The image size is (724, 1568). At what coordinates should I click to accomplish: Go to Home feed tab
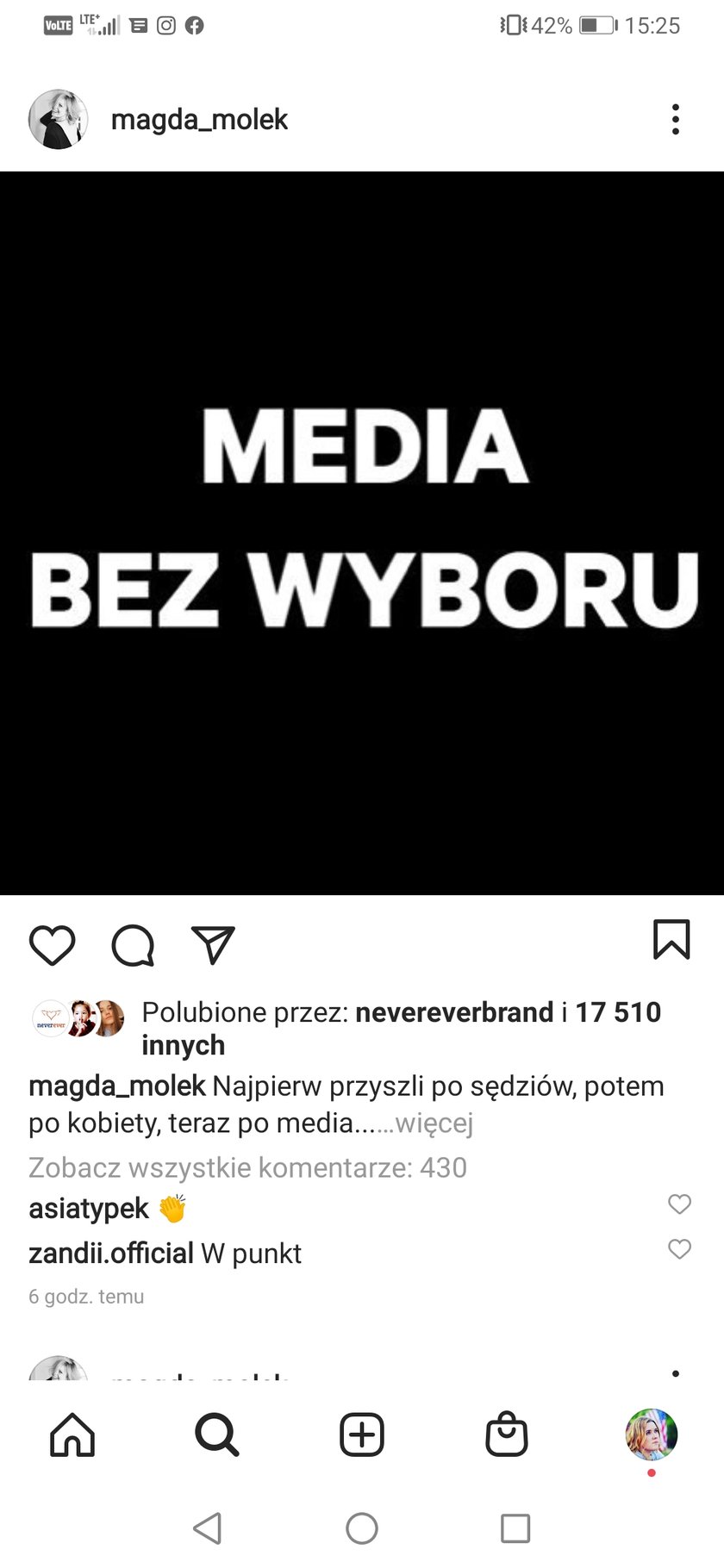(x=72, y=1434)
